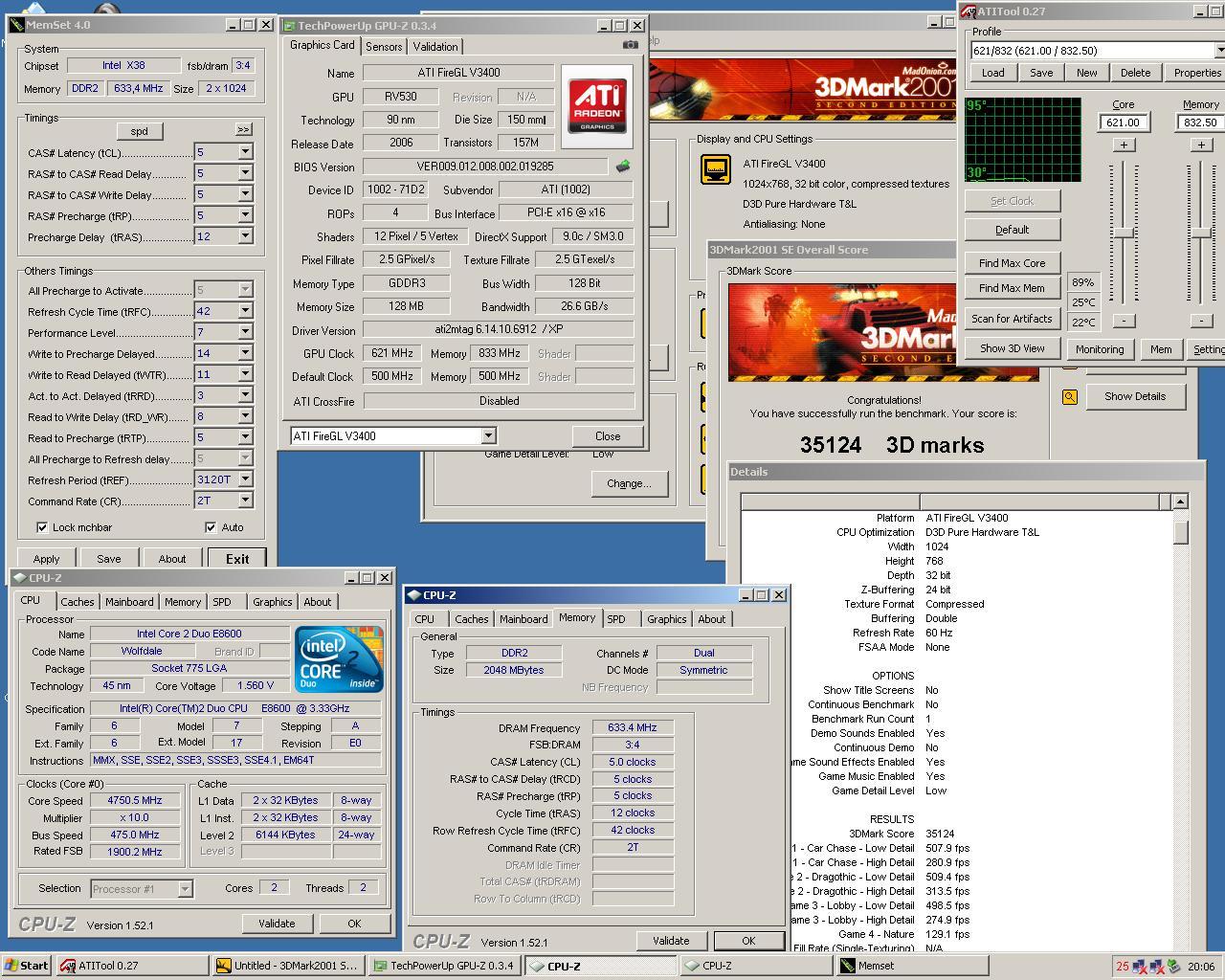Open the ATITool Profile dropdown
The height and width of the screenshot is (980, 1225).
1219,50
